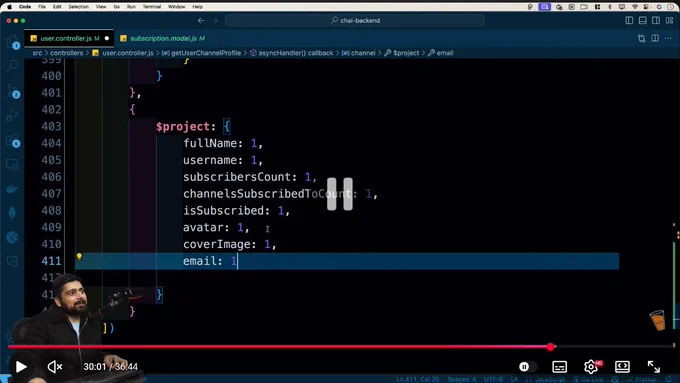Viewport: 680px width, 383px height.
Task: Click the Wi-Fi icon in the macOS menu bar
Action: pos(634,7)
